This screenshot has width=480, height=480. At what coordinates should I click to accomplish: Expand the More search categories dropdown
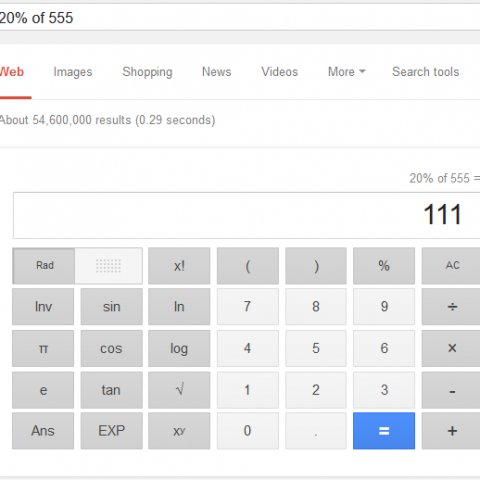click(x=347, y=72)
